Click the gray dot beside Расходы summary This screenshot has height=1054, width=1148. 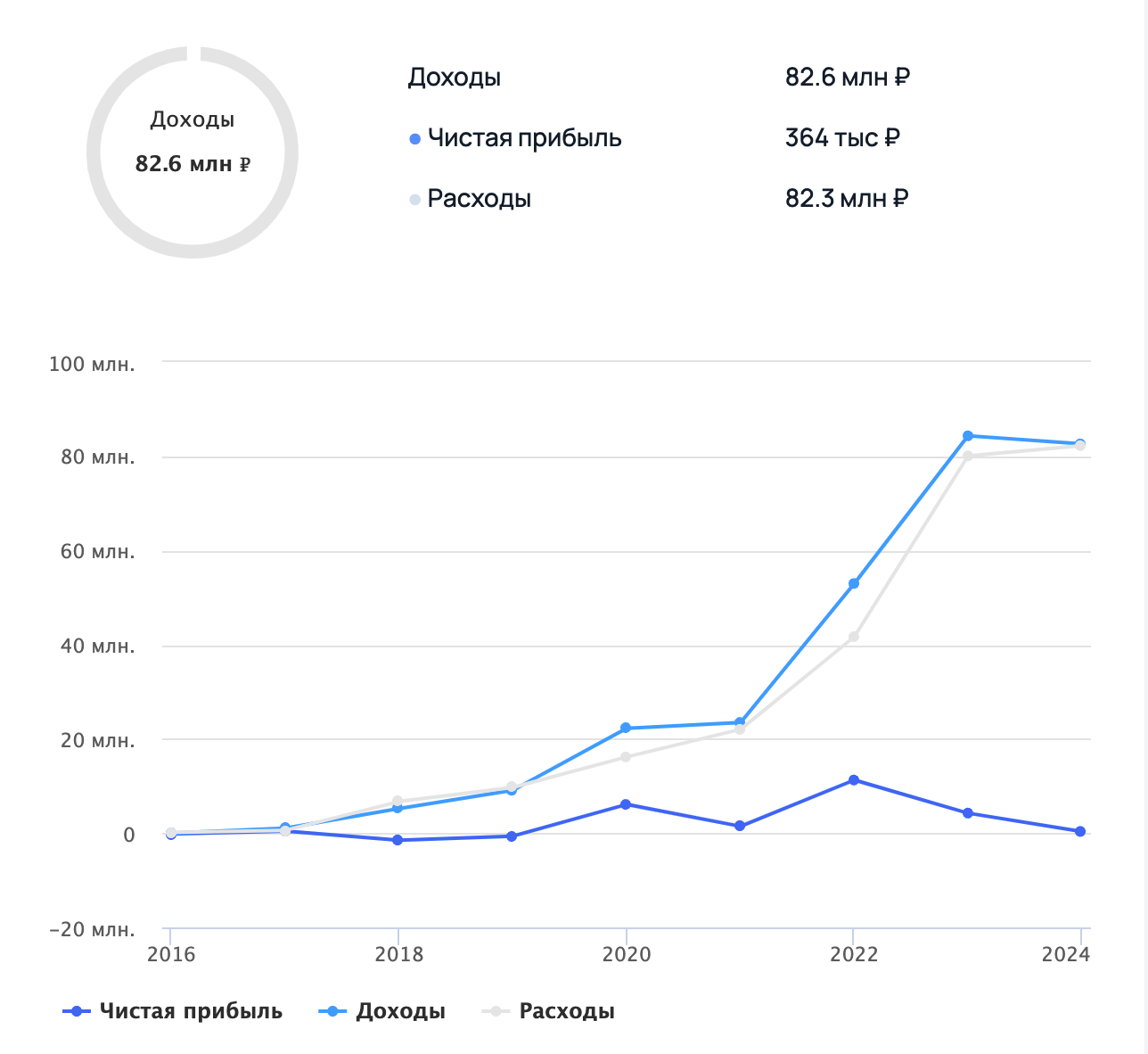coord(414,199)
